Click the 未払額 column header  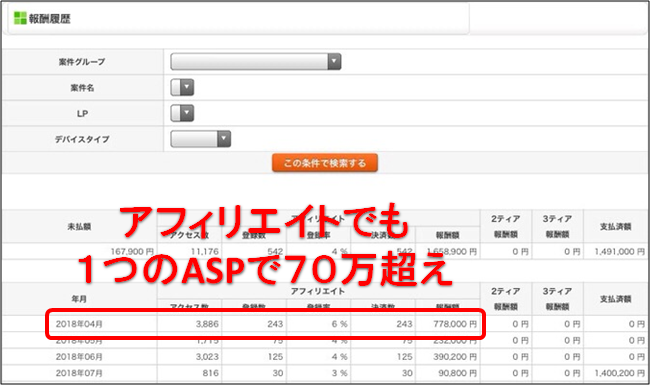(79, 227)
